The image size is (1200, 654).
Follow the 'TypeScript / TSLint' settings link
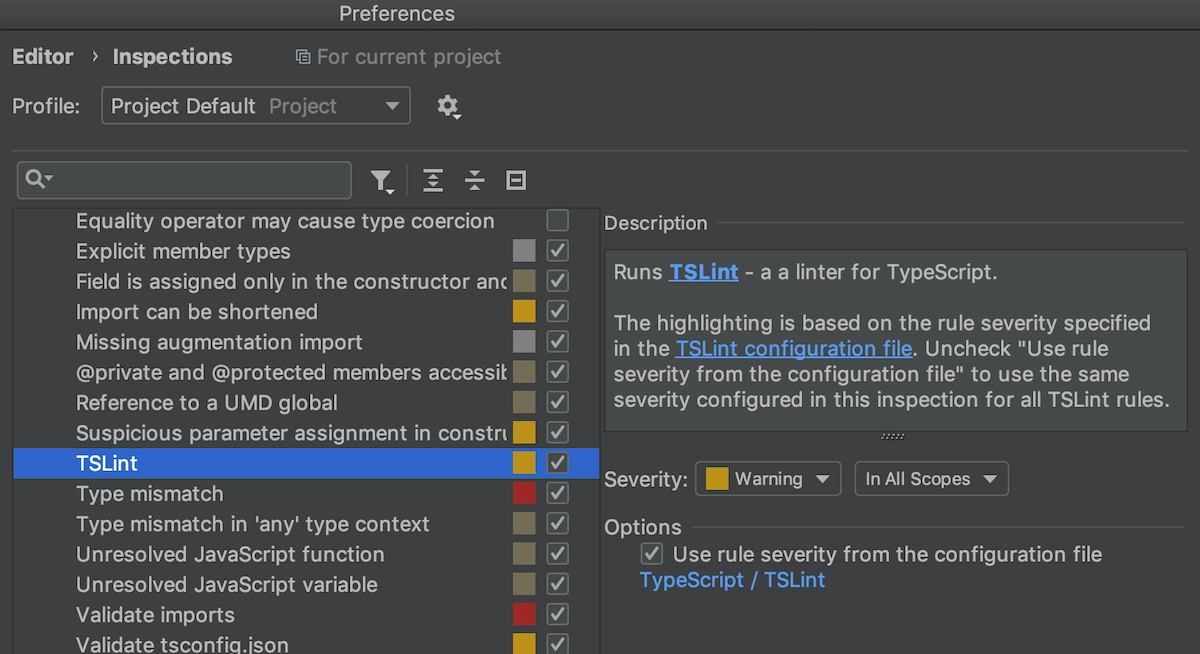(x=733, y=580)
